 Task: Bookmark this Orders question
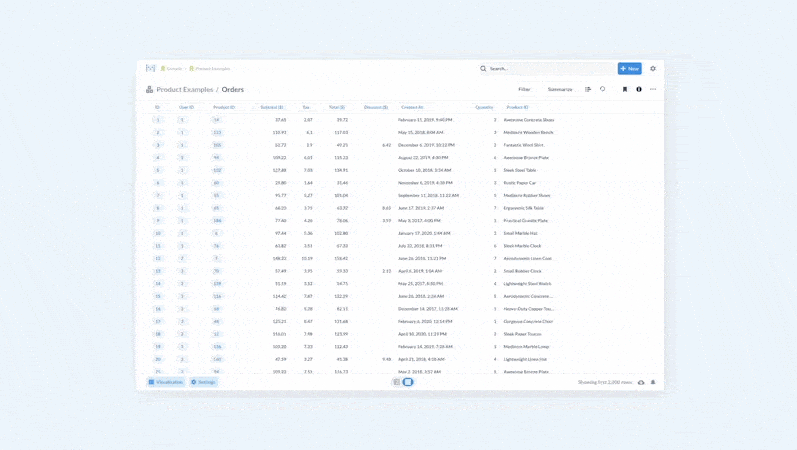[625, 89]
